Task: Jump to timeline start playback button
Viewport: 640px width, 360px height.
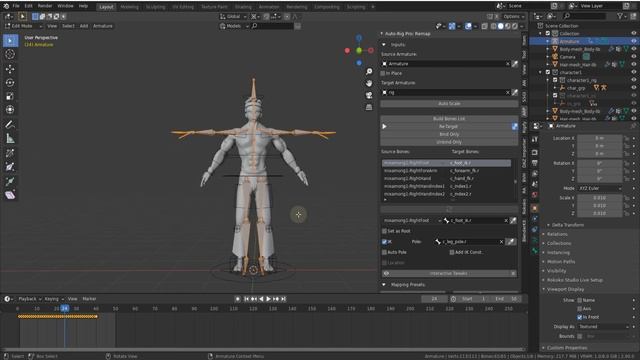Action: click(246, 299)
